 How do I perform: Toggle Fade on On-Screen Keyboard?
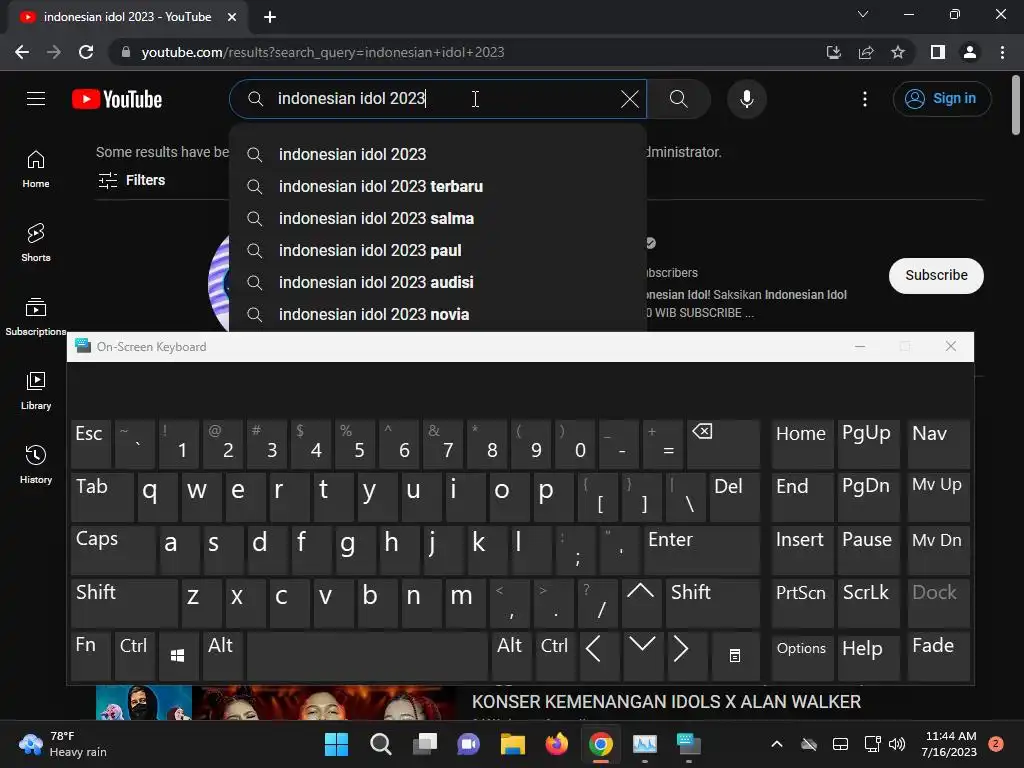coord(938,656)
